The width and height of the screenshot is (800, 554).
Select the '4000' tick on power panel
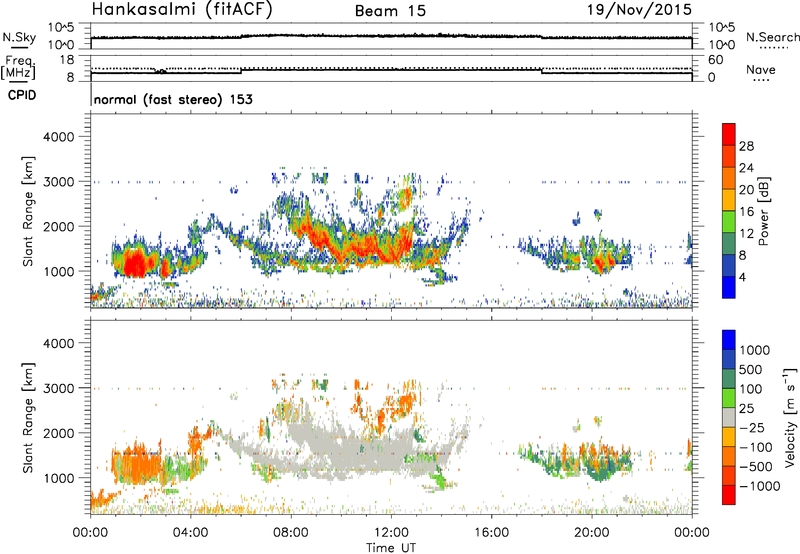[x=59, y=137]
